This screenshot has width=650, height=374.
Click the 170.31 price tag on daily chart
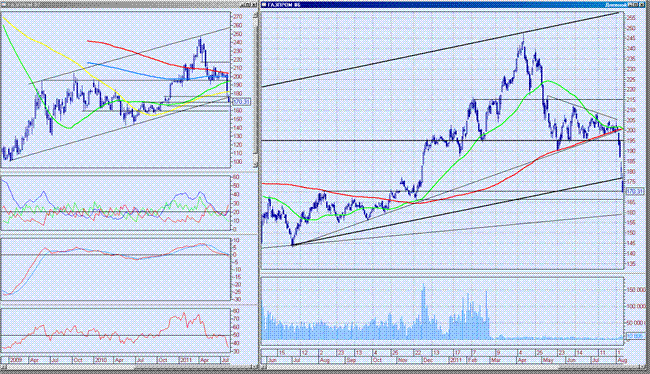(635, 192)
